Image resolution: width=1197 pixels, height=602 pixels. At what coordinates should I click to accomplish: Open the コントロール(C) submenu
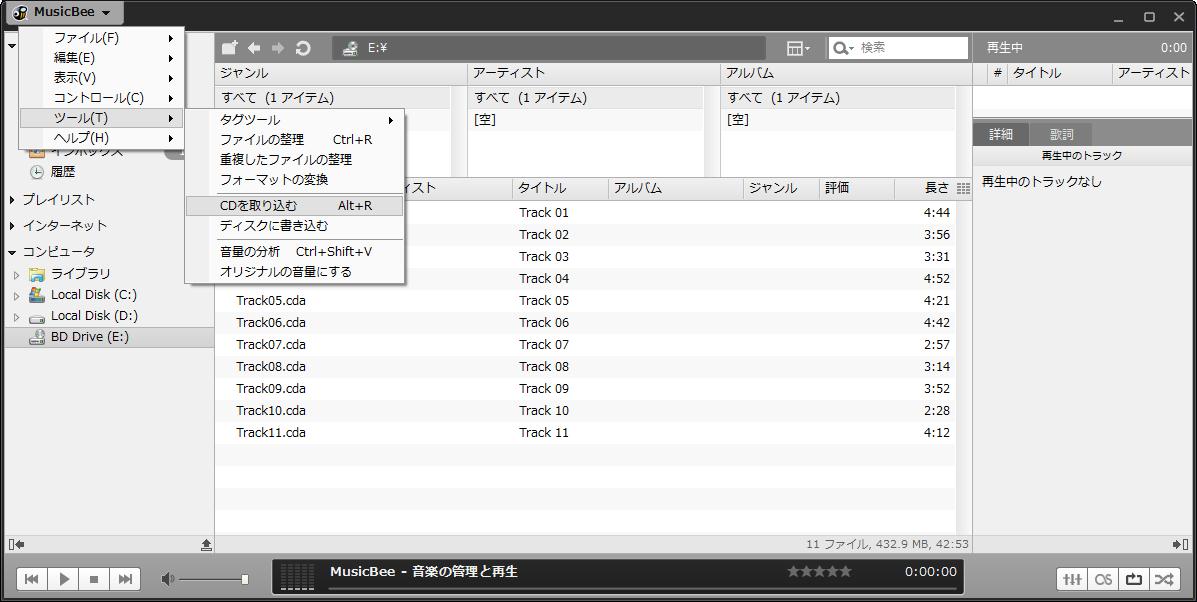pos(102,98)
